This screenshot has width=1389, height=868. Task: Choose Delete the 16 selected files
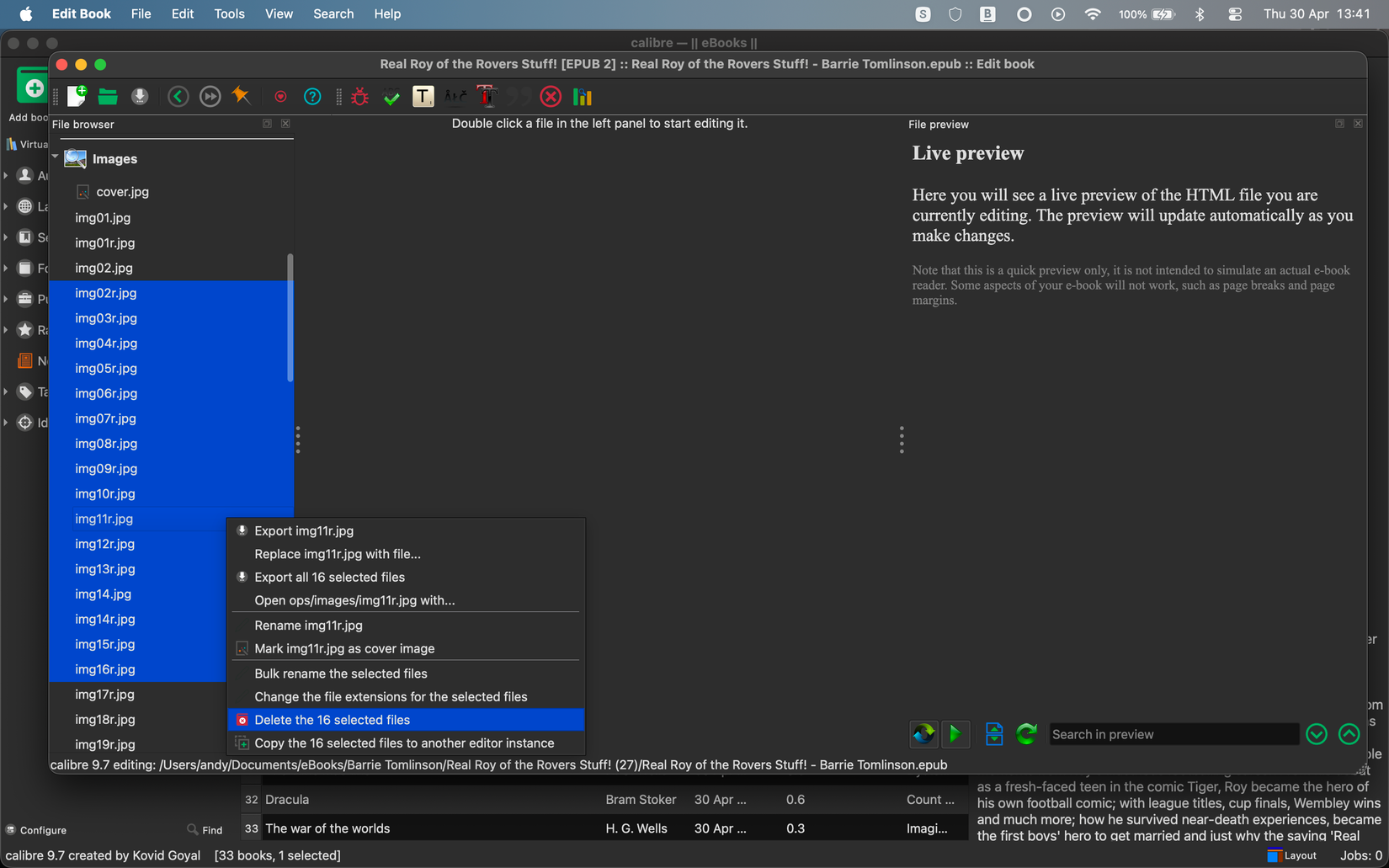click(406, 720)
